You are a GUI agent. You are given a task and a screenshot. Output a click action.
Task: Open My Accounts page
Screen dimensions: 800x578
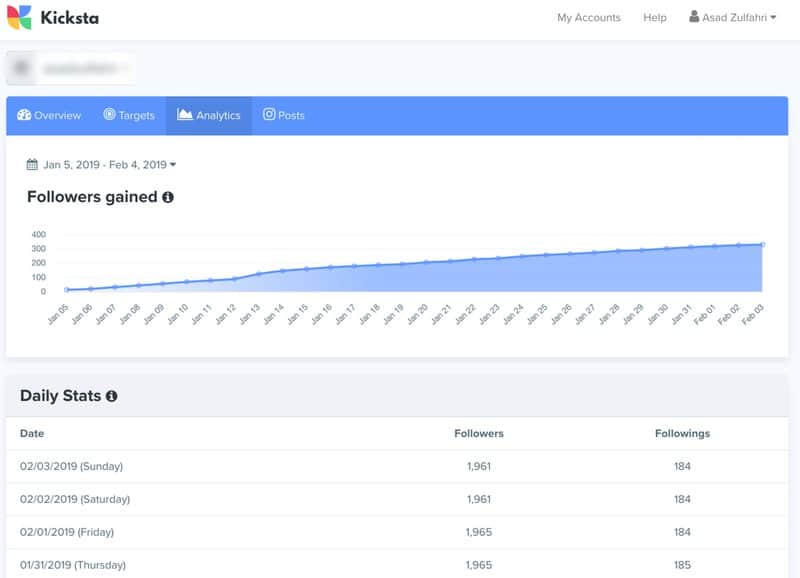click(x=588, y=17)
